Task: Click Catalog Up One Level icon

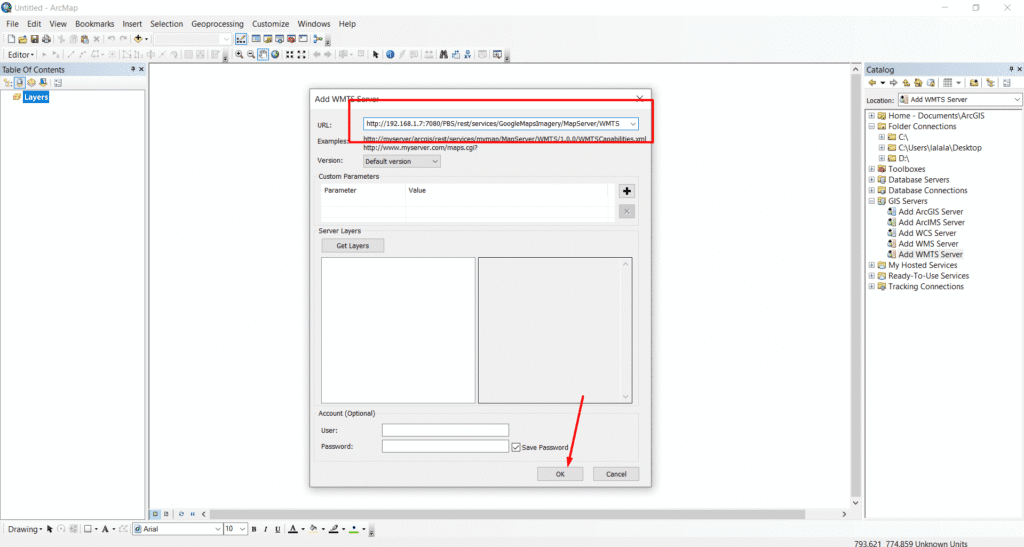Action: [x=906, y=83]
